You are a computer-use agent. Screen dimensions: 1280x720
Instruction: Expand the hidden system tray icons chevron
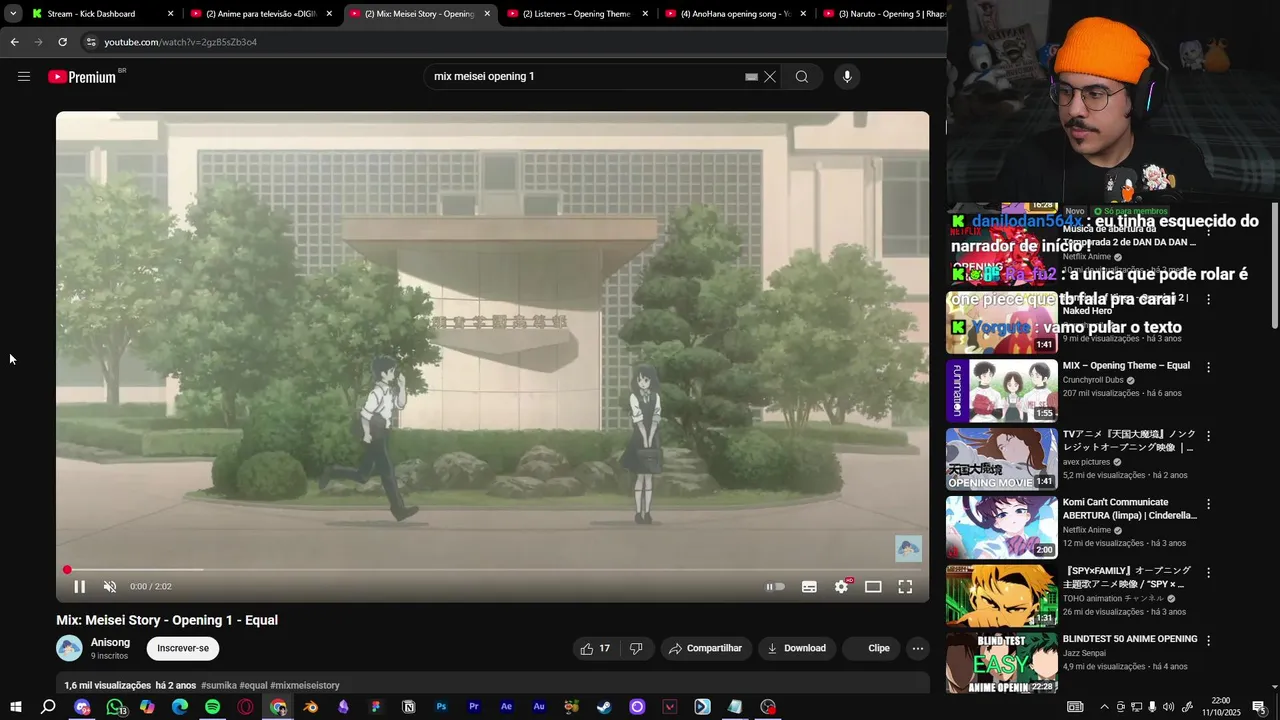[1104, 707]
